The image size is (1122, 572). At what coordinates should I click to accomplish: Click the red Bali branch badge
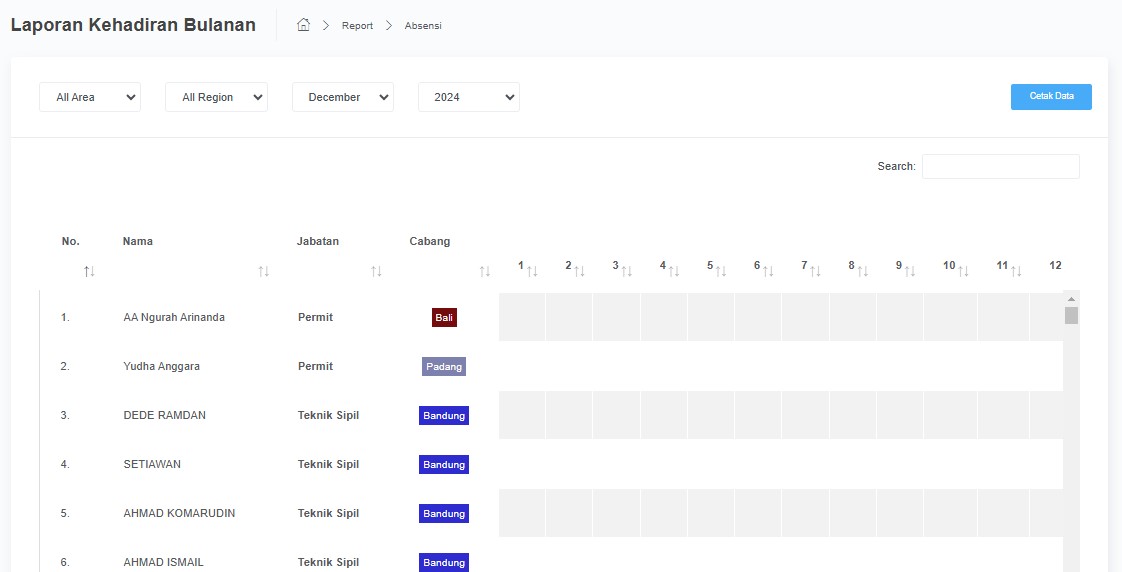pos(444,317)
